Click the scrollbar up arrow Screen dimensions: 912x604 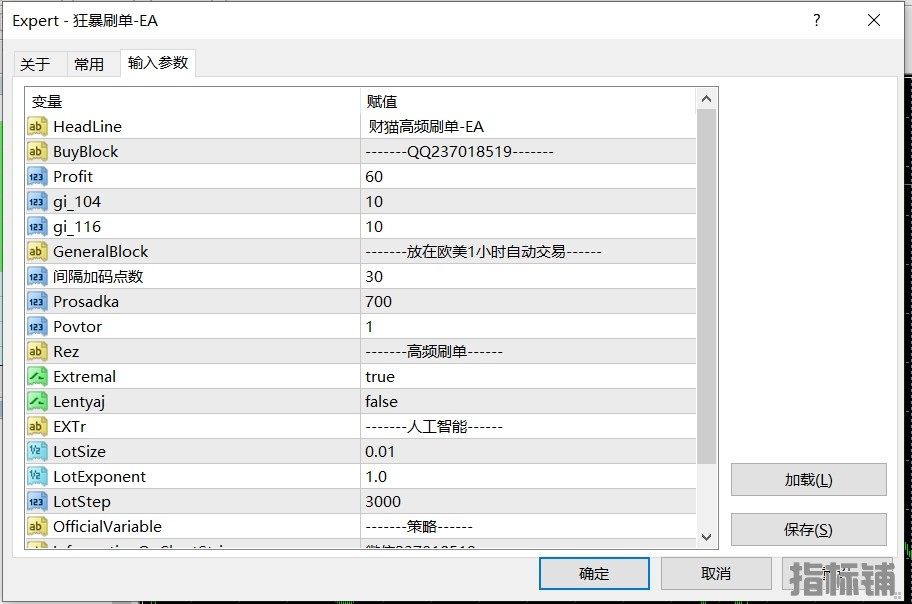click(x=707, y=99)
